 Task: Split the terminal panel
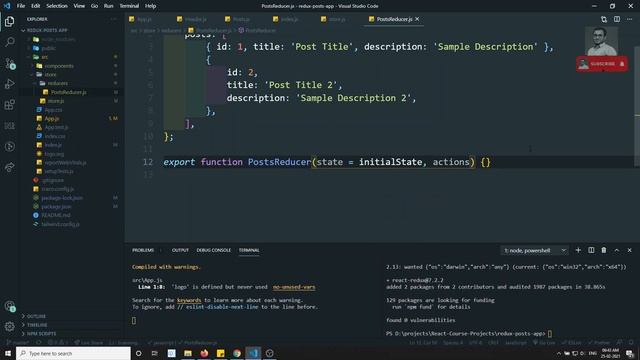591,250
